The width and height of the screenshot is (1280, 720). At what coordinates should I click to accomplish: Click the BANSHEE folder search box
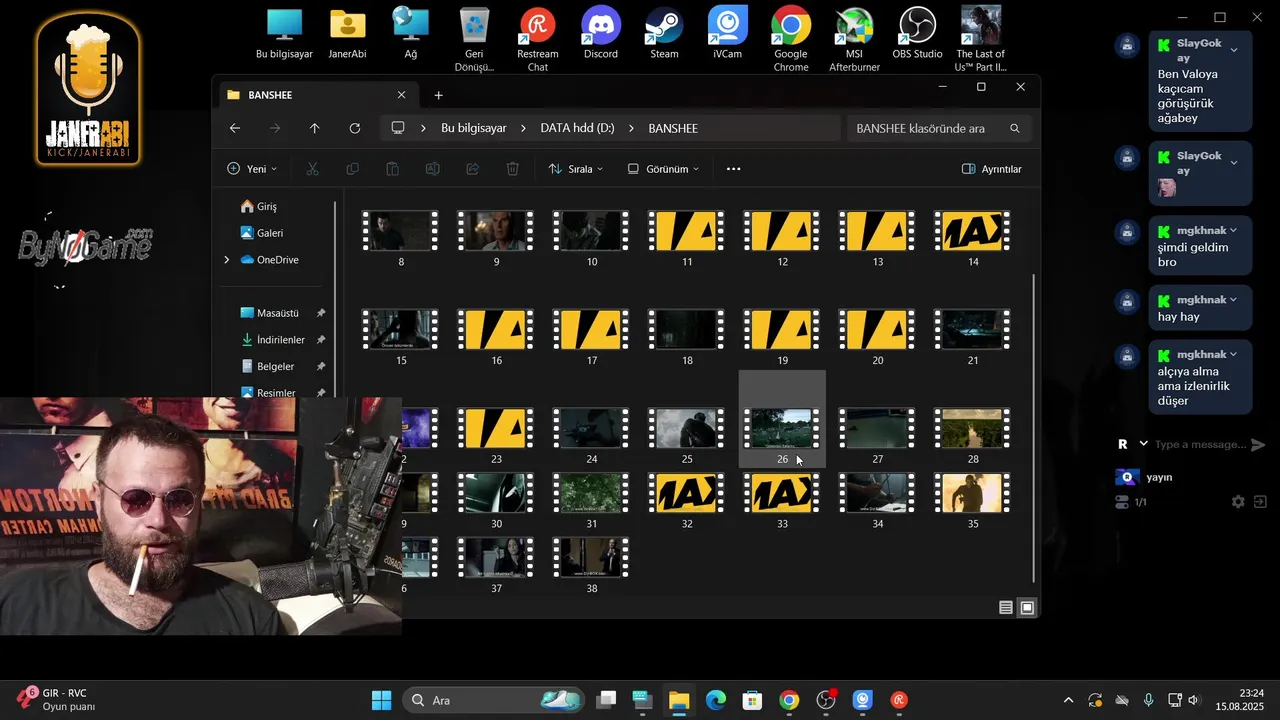938,128
